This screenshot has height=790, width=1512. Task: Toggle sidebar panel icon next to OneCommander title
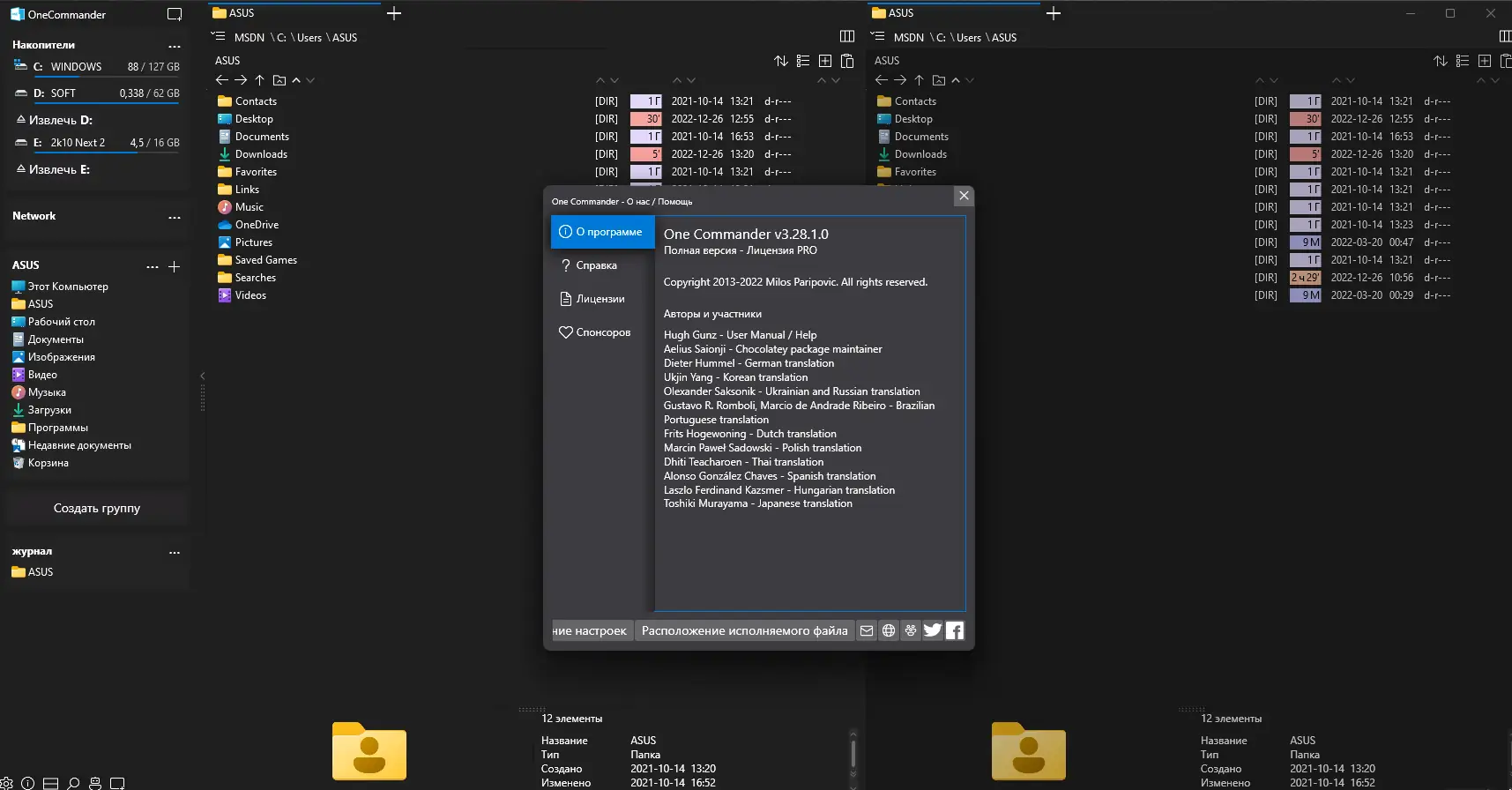click(175, 14)
